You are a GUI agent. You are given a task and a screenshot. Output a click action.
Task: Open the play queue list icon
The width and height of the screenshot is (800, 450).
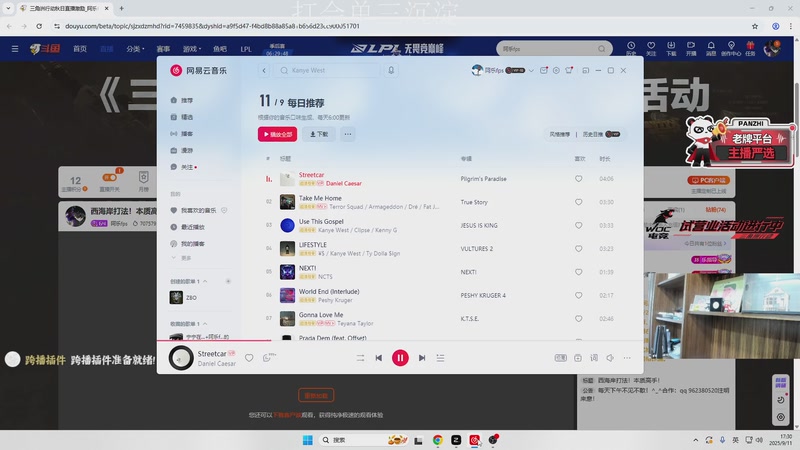(440, 358)
